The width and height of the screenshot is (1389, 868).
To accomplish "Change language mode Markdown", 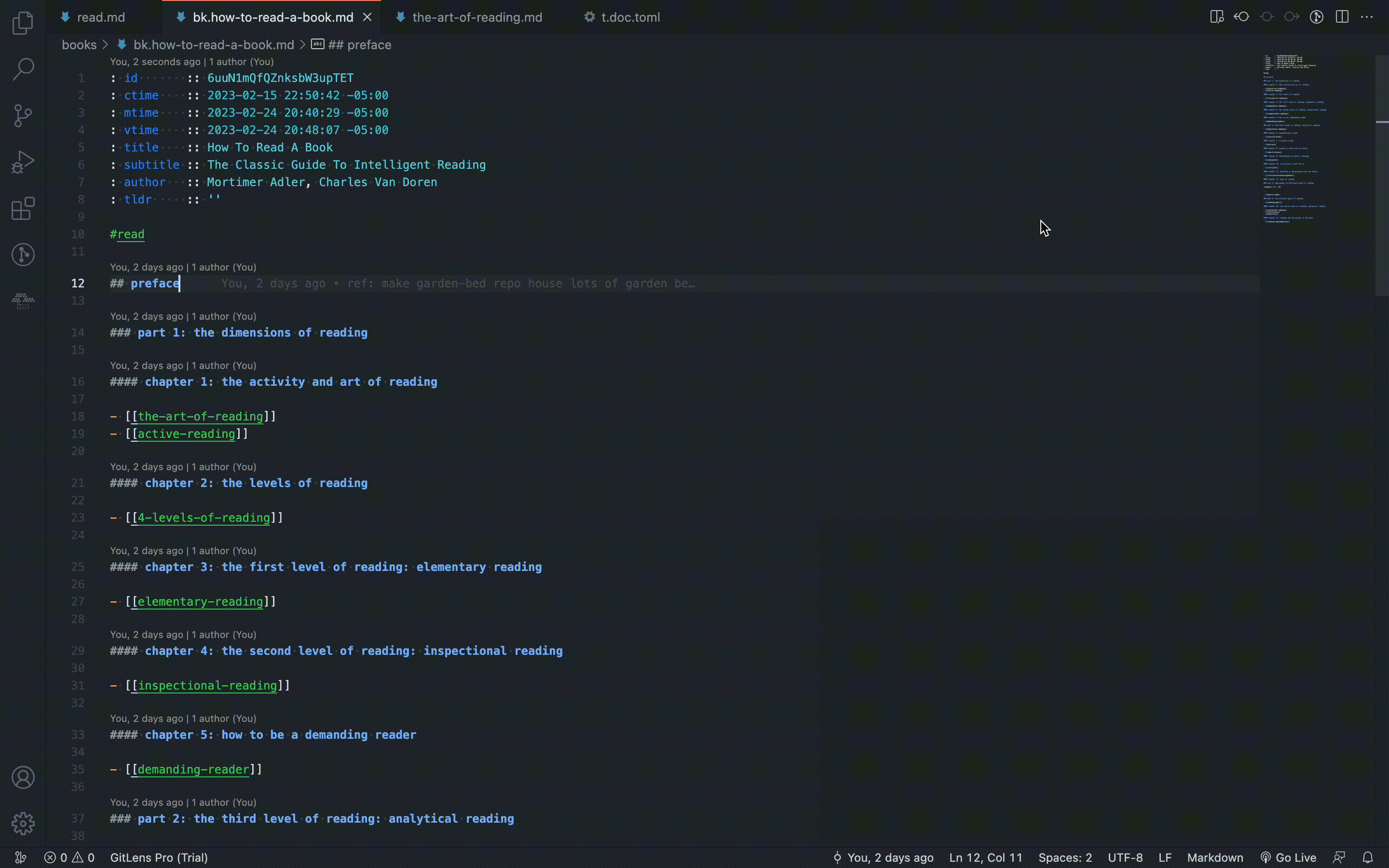I will coord(1215,858).
